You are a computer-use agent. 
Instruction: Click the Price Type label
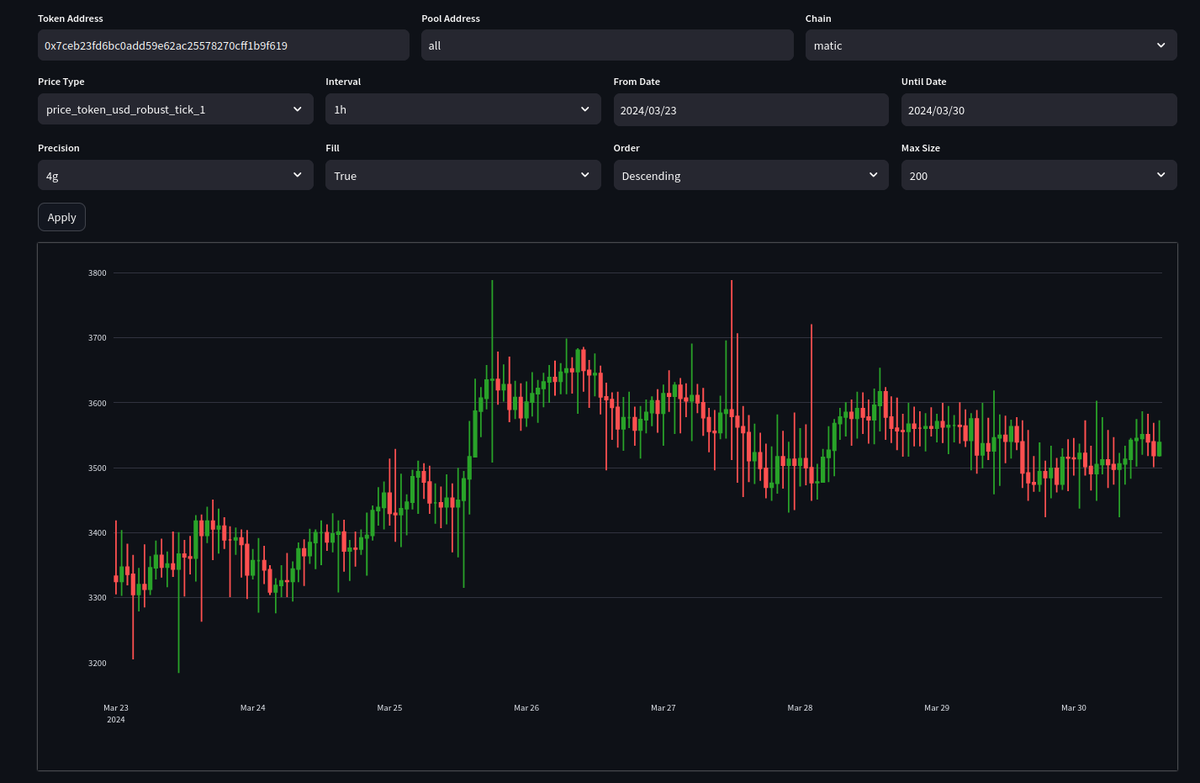click(61, 82)
